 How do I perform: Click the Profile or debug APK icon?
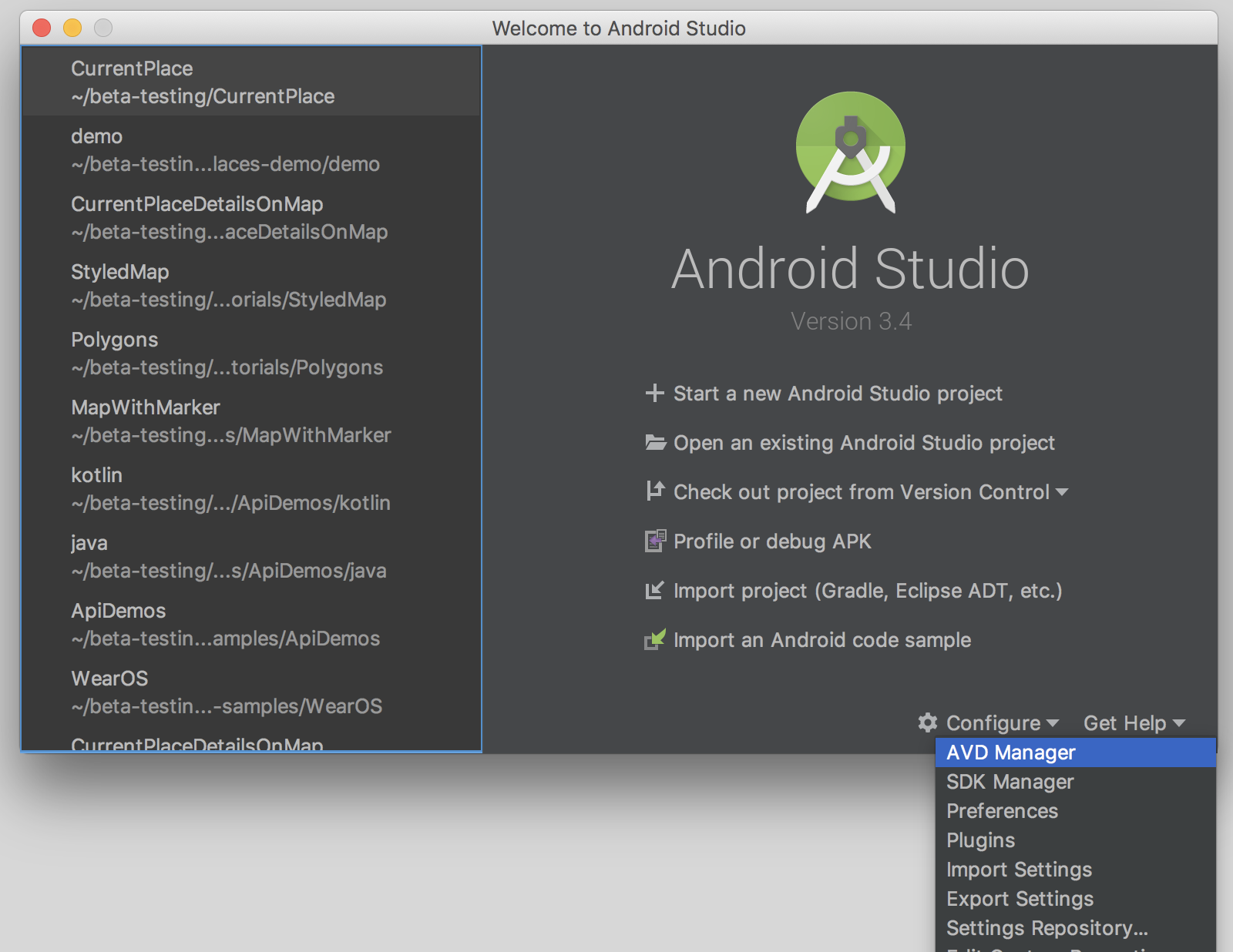(654, 541)
